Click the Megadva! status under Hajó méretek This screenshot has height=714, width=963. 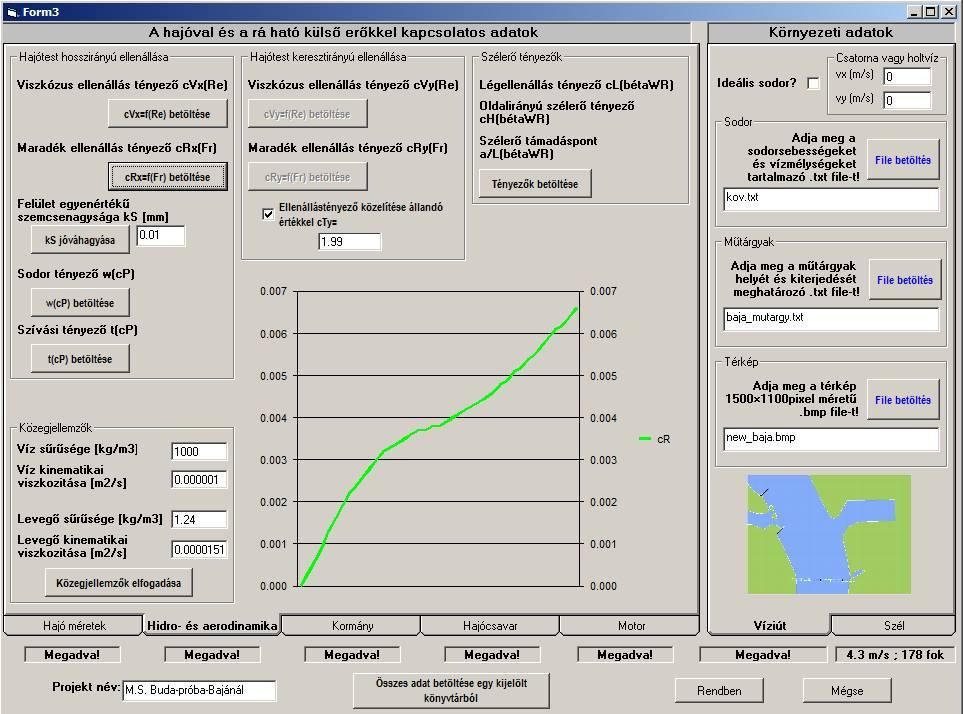72,654
